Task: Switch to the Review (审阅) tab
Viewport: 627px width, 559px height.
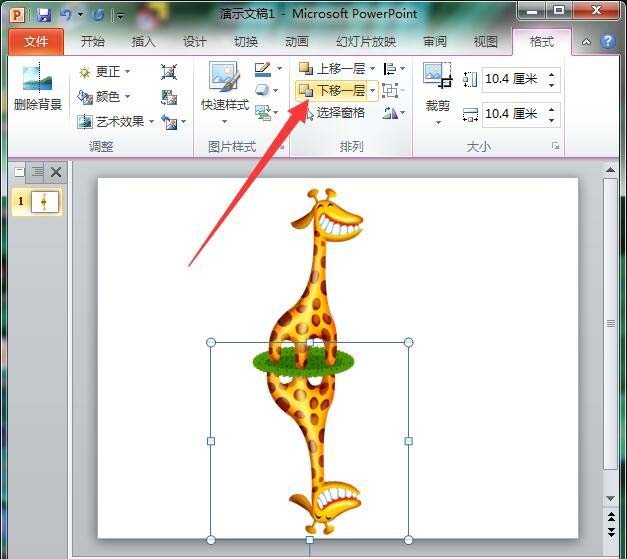Action: point(435,42)
